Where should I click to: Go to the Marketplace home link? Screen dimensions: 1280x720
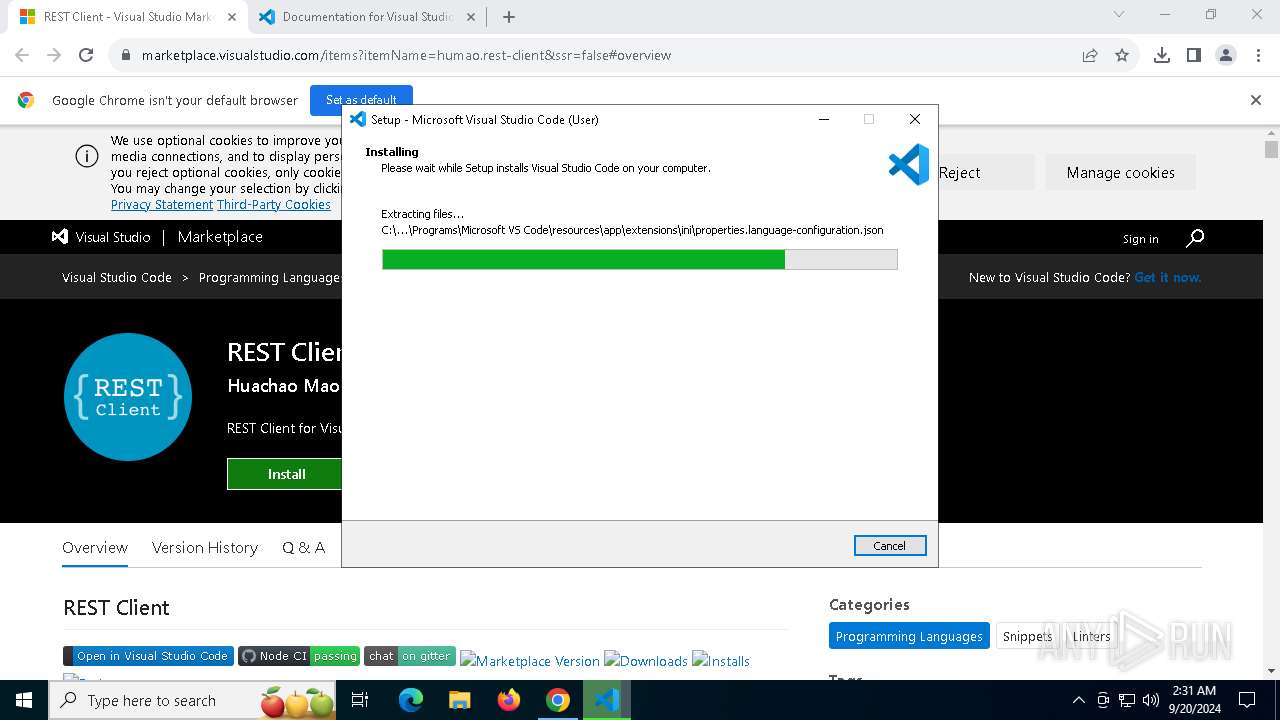pyautogui.click(x=220, y=237)
